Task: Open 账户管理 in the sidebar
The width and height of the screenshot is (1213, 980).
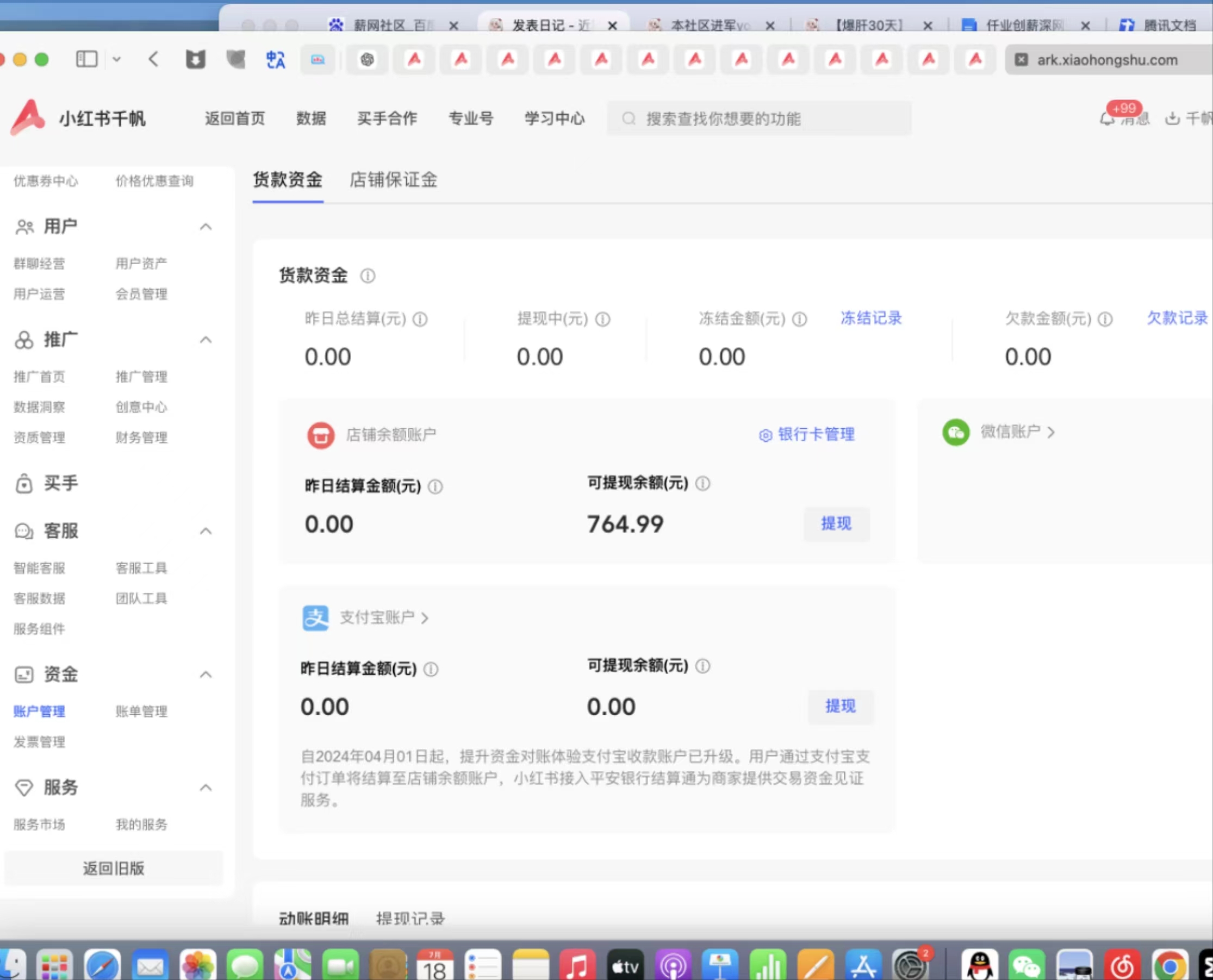Action: pyautogui.click(x=40, y=711)
